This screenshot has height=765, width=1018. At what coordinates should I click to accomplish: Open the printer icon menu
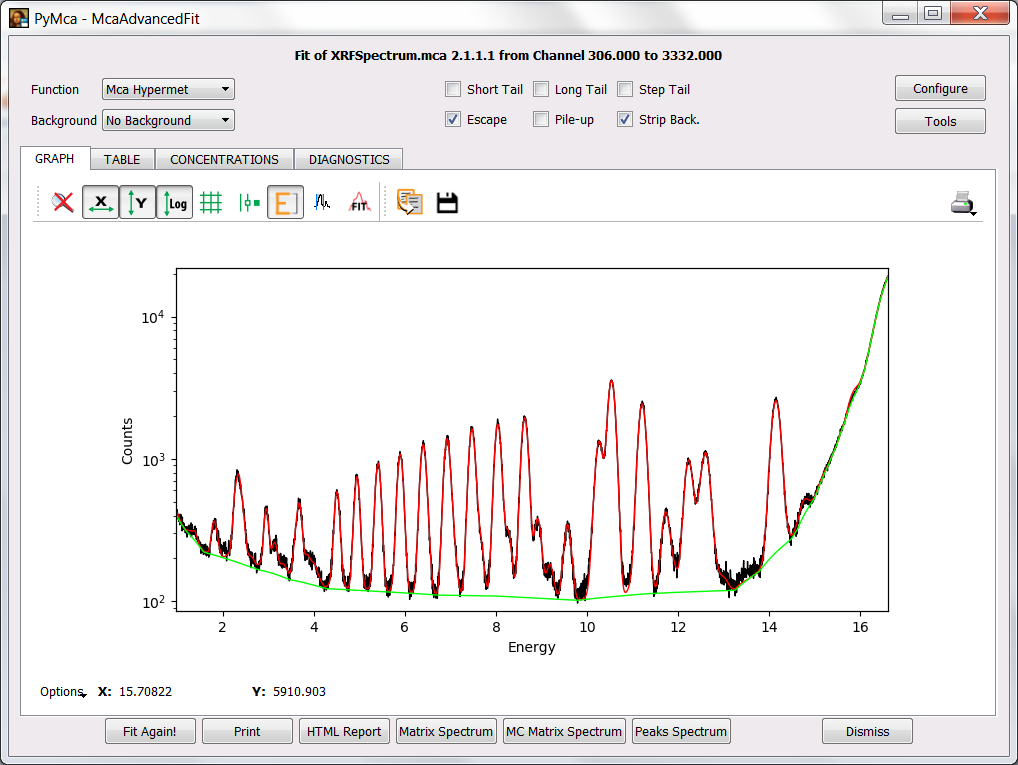tap(963, 204)
